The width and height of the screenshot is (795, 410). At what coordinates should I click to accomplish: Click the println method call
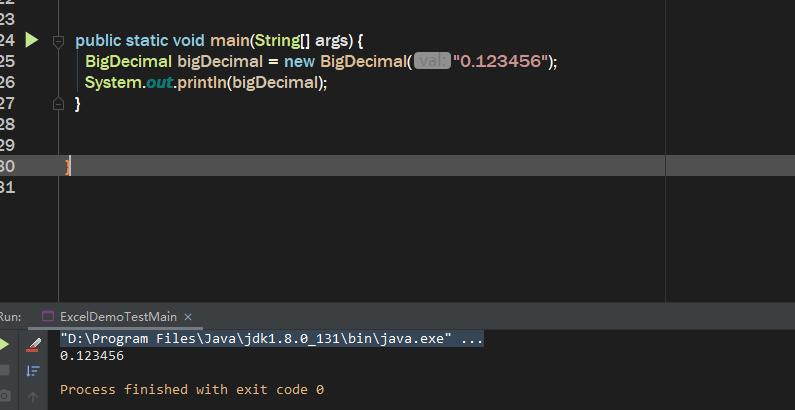click(202, 83)
